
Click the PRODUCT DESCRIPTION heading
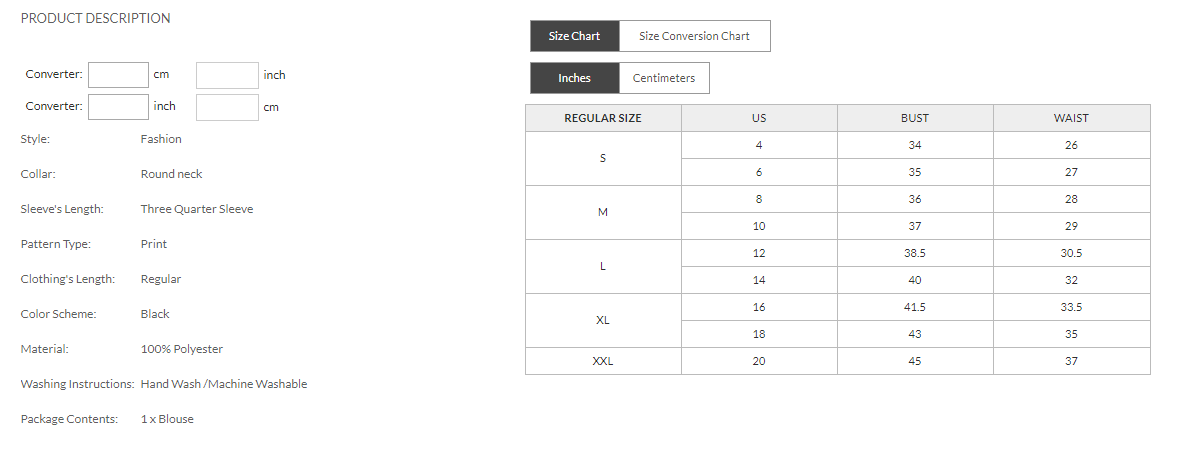[x=95, y=18]
